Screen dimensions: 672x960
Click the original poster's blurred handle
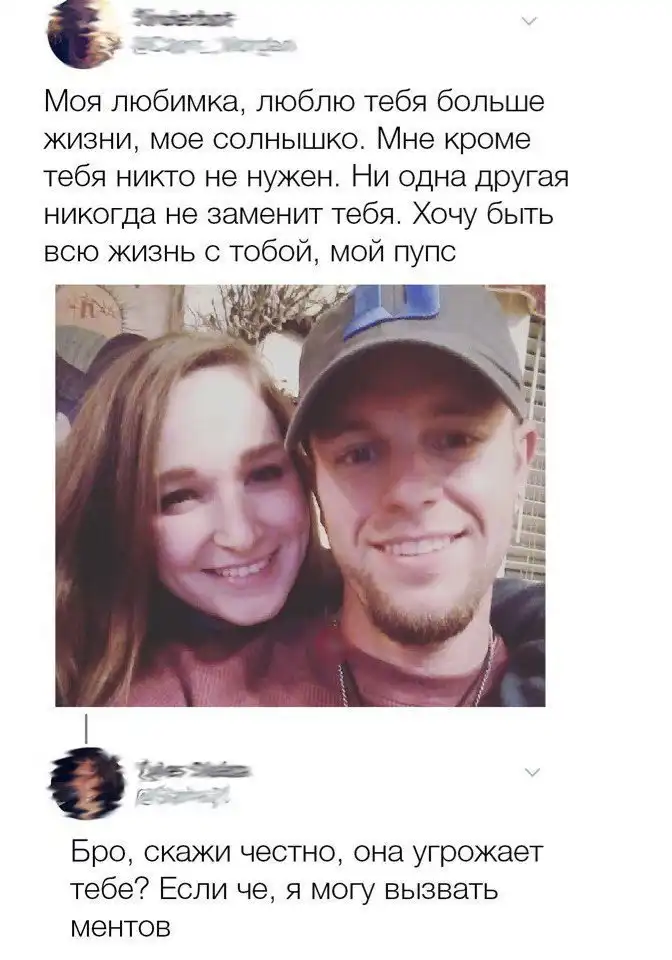coord(214,46)
